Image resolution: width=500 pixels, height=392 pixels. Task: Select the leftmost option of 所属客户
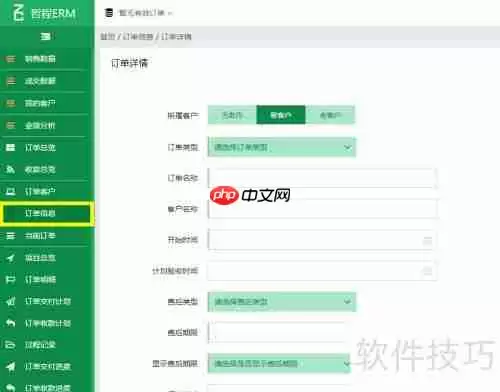coord(232,115)
